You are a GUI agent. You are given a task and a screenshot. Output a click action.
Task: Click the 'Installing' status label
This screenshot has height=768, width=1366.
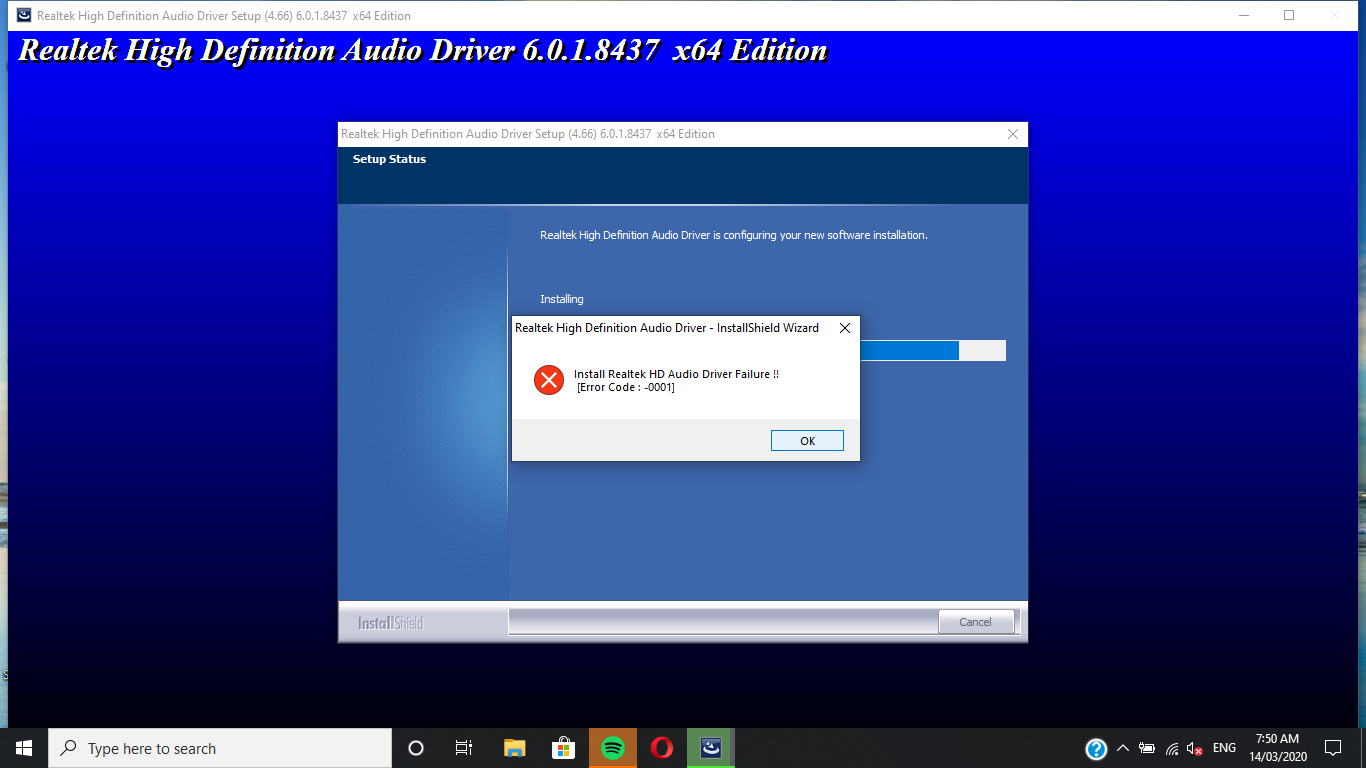562,299
